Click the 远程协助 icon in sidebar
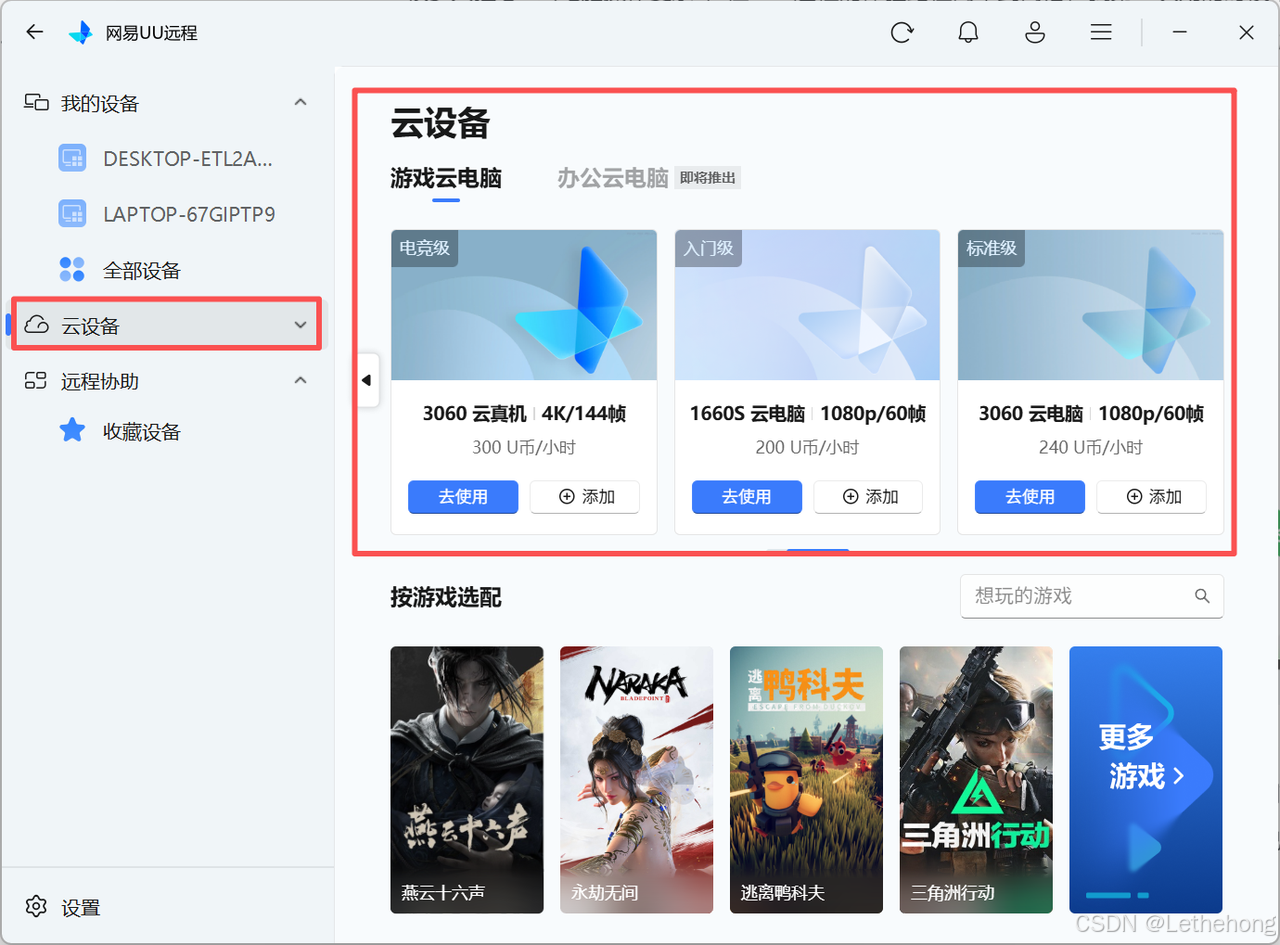The height and width of the screenshot is (945, 1280). pos(37,380)
